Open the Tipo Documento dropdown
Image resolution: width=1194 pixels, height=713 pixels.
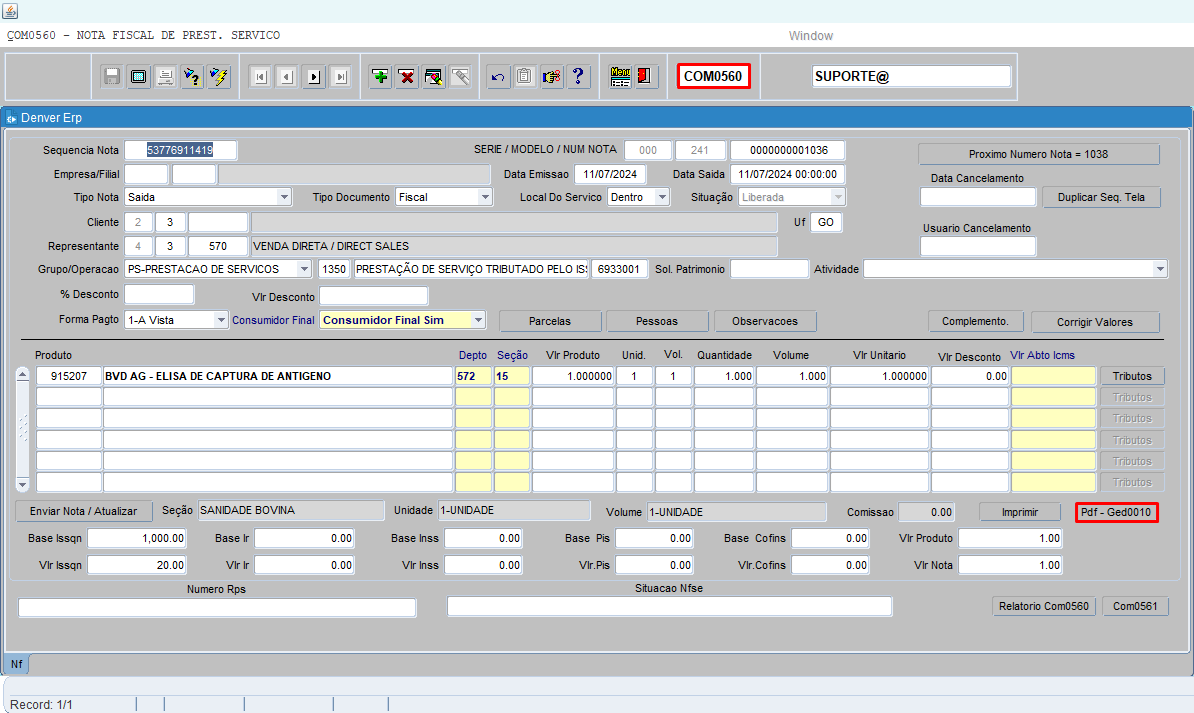click(x=485, y=197)
